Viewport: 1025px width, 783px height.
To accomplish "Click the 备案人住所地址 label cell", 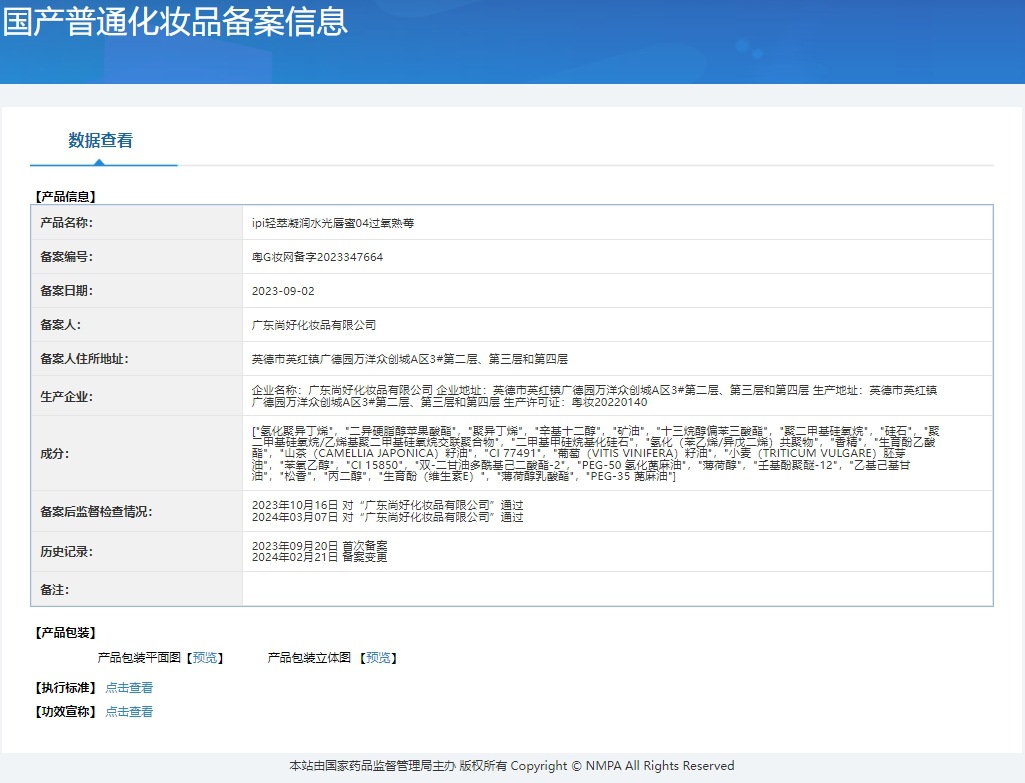I will click(137, 359).
